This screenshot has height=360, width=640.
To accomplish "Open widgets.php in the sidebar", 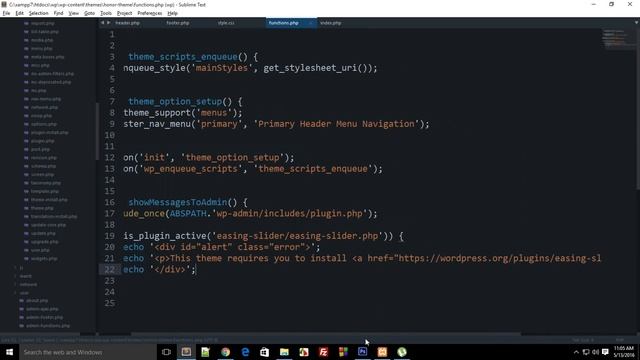I will click(x=44, y=258).
